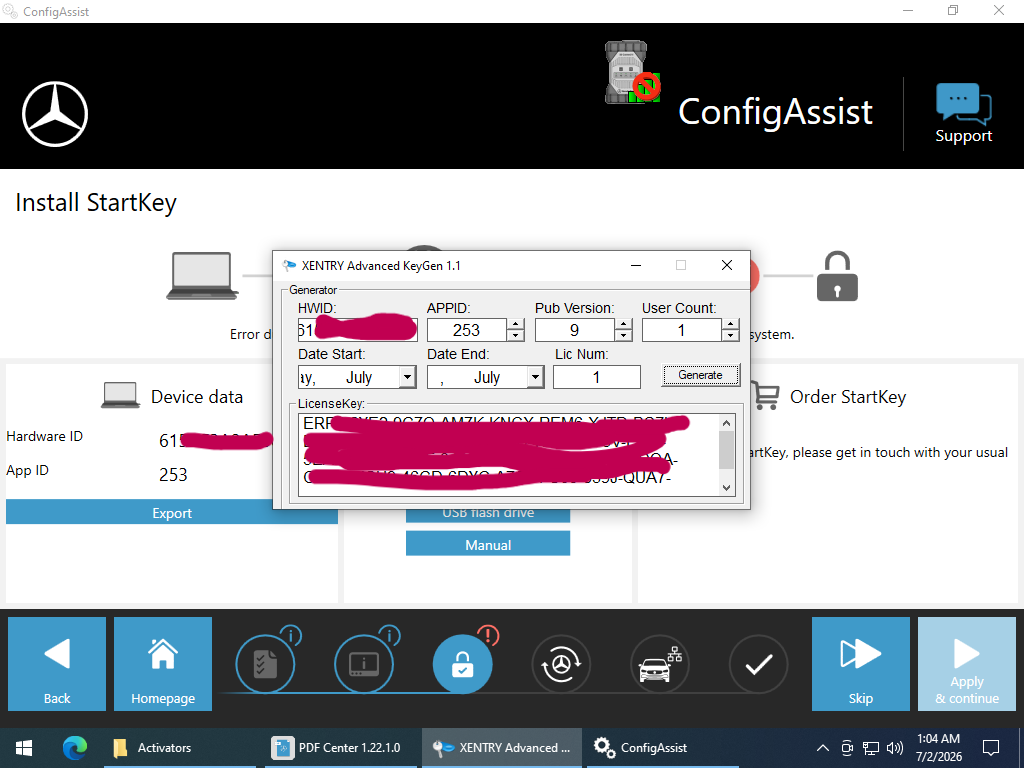Viewport: 1024px width, 768px height.
Task: Open the volume tray icon
Action: [x=895, y=748]
